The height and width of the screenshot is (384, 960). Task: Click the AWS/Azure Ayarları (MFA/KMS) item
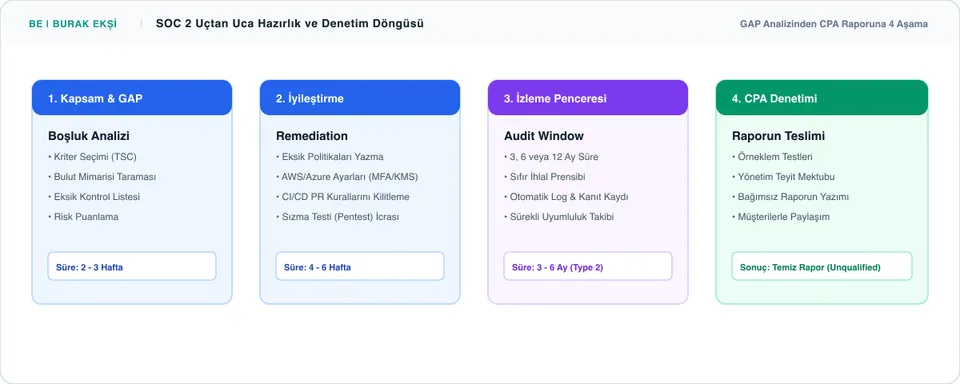click(x=347, y=177)
